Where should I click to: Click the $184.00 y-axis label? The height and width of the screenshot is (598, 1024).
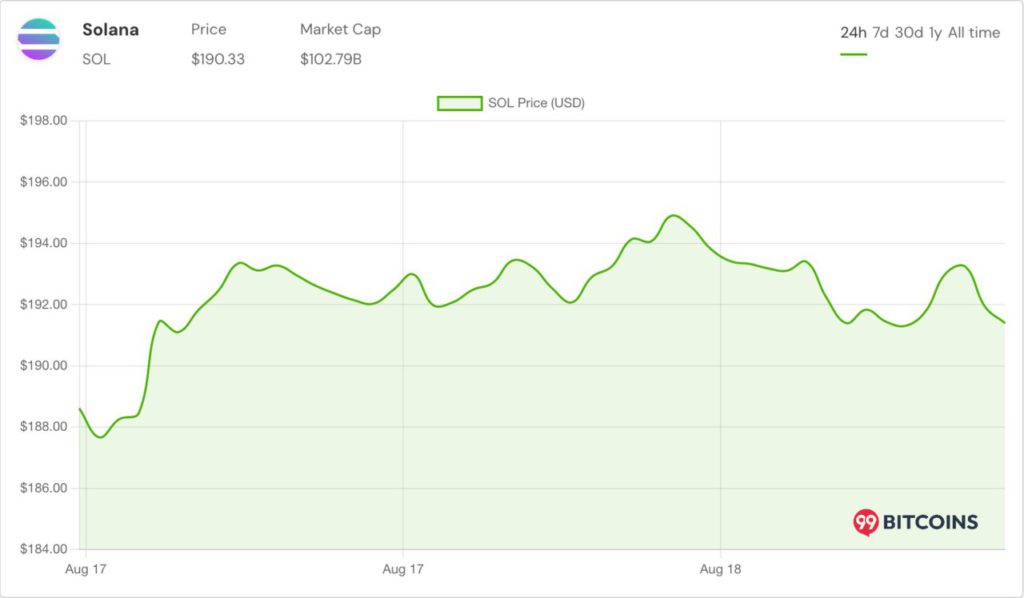(43, 549)
